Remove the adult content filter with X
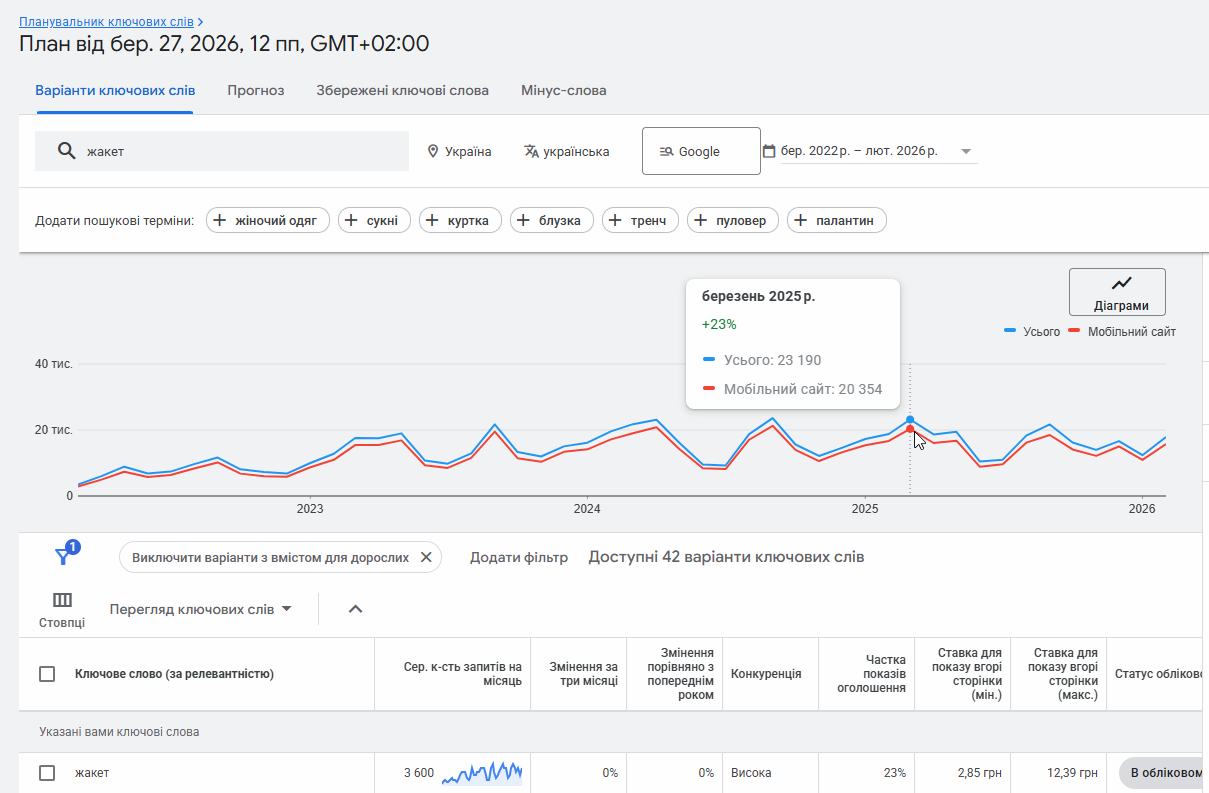1209x793 pixels. point(425,557)
